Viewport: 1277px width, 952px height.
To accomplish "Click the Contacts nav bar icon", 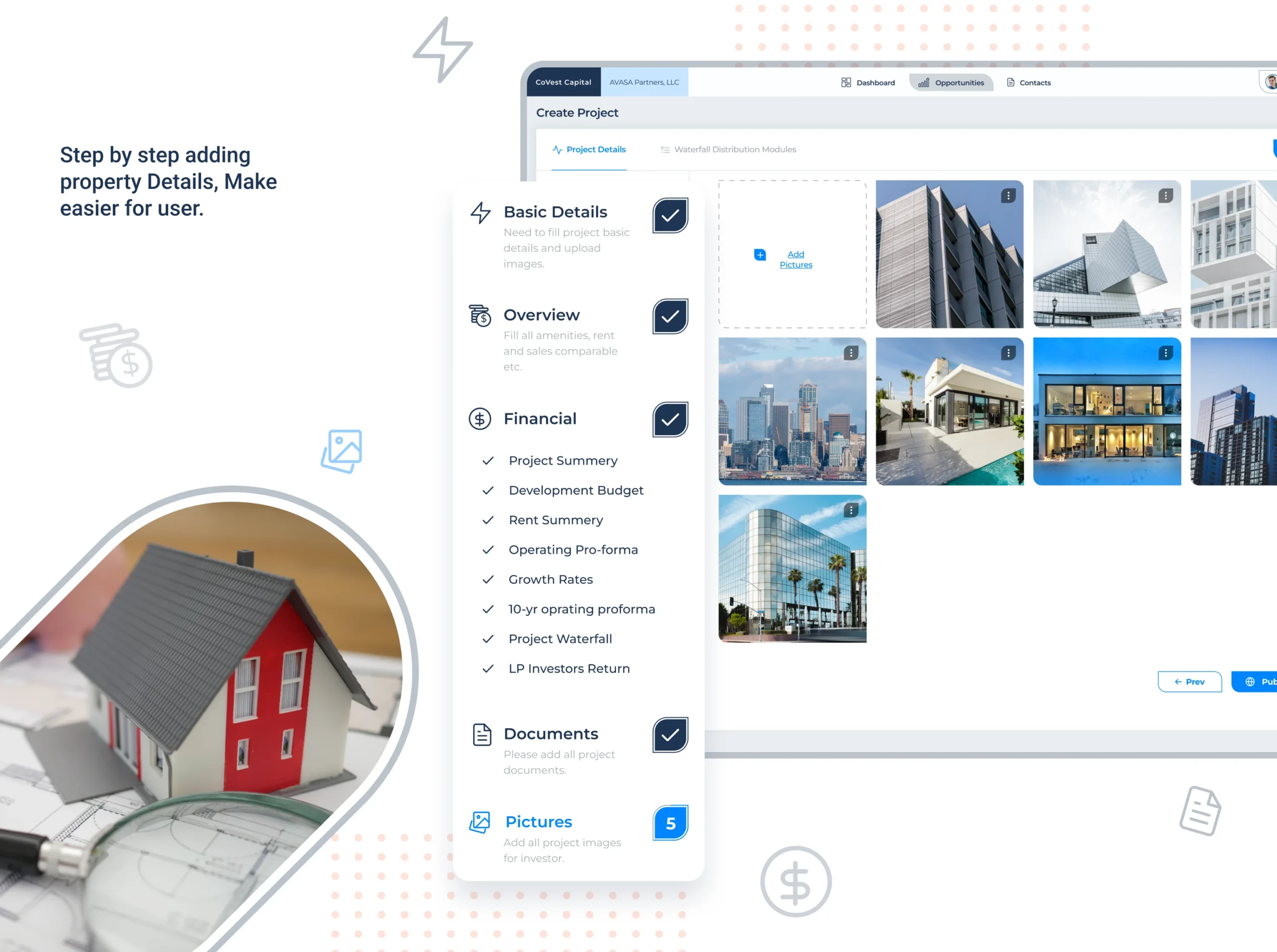I will (x=1011, y=82).
